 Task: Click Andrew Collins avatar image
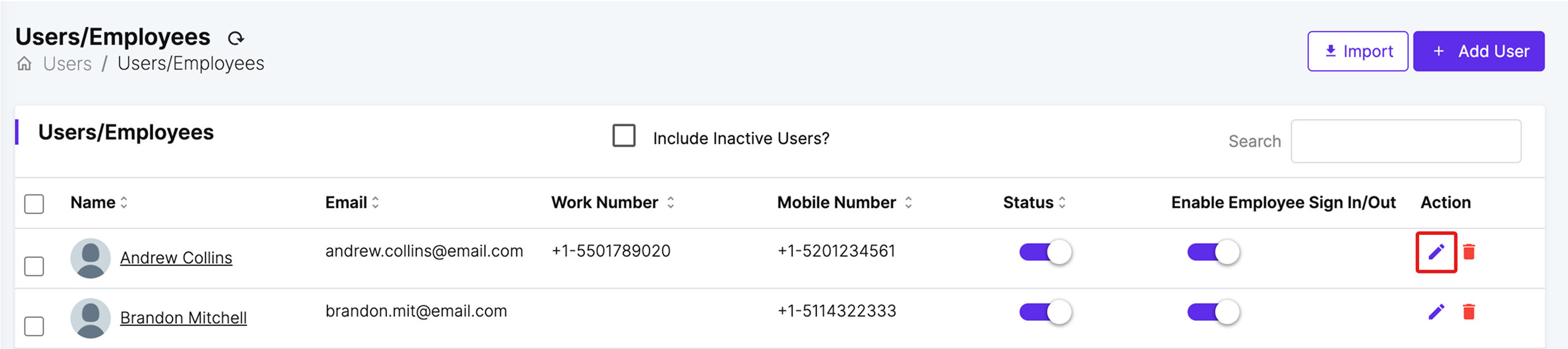(91, 258)
